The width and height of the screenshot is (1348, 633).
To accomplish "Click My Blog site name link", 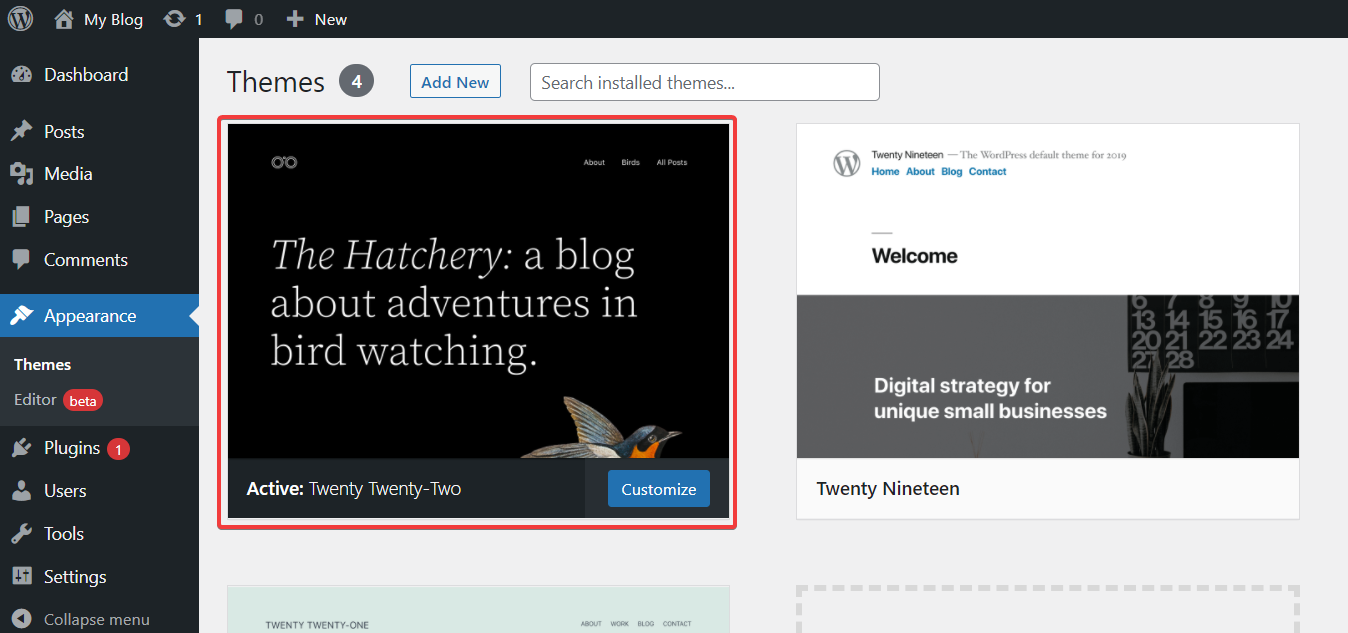I will tap(113, 19).
